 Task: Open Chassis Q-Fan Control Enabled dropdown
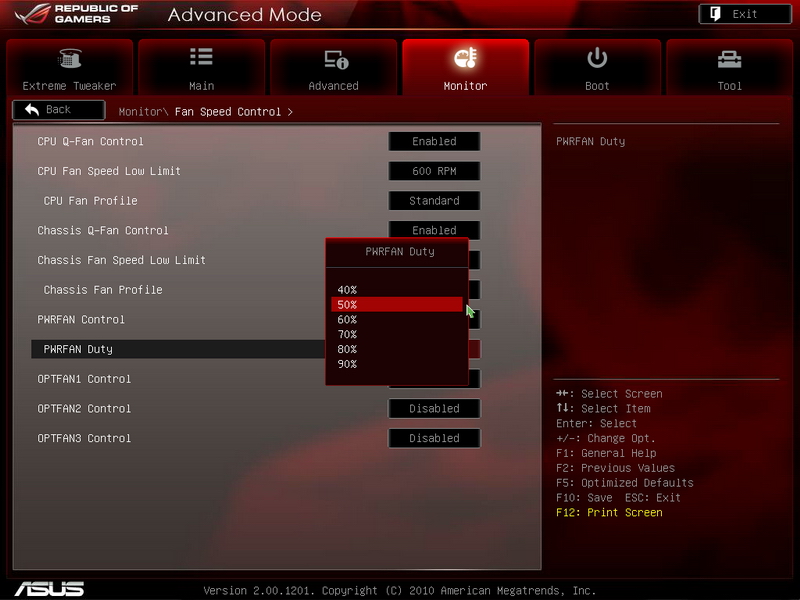pos(434,230)
